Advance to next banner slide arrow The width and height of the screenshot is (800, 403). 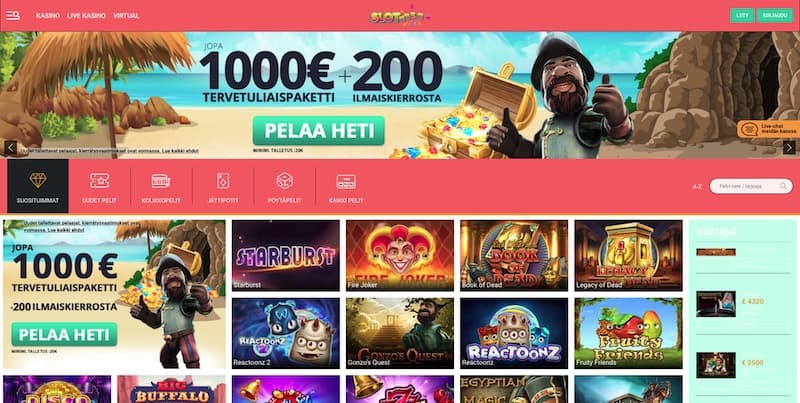(x=789, y=148)
